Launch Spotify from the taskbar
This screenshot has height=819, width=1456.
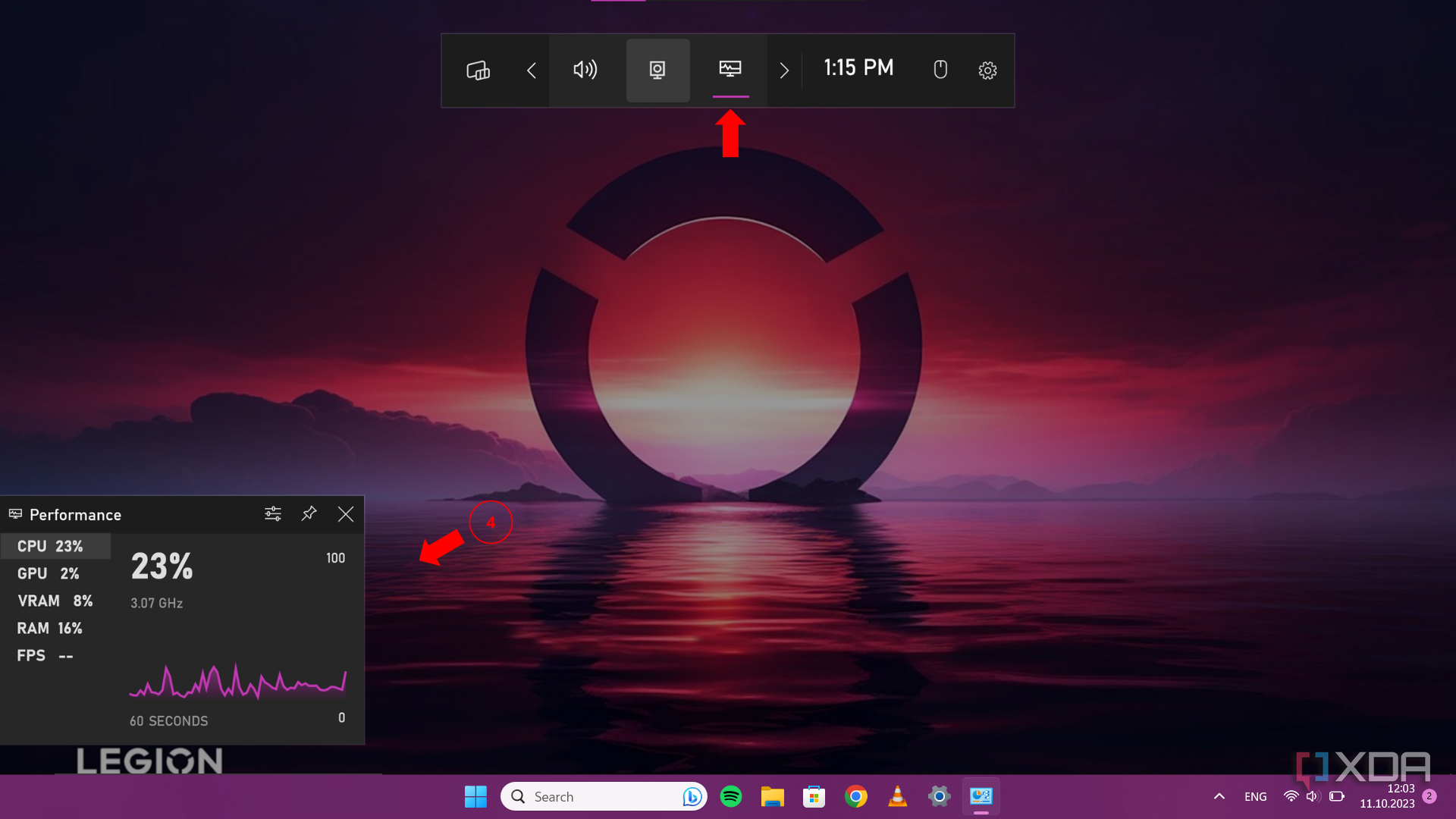(x=730, y=796)
